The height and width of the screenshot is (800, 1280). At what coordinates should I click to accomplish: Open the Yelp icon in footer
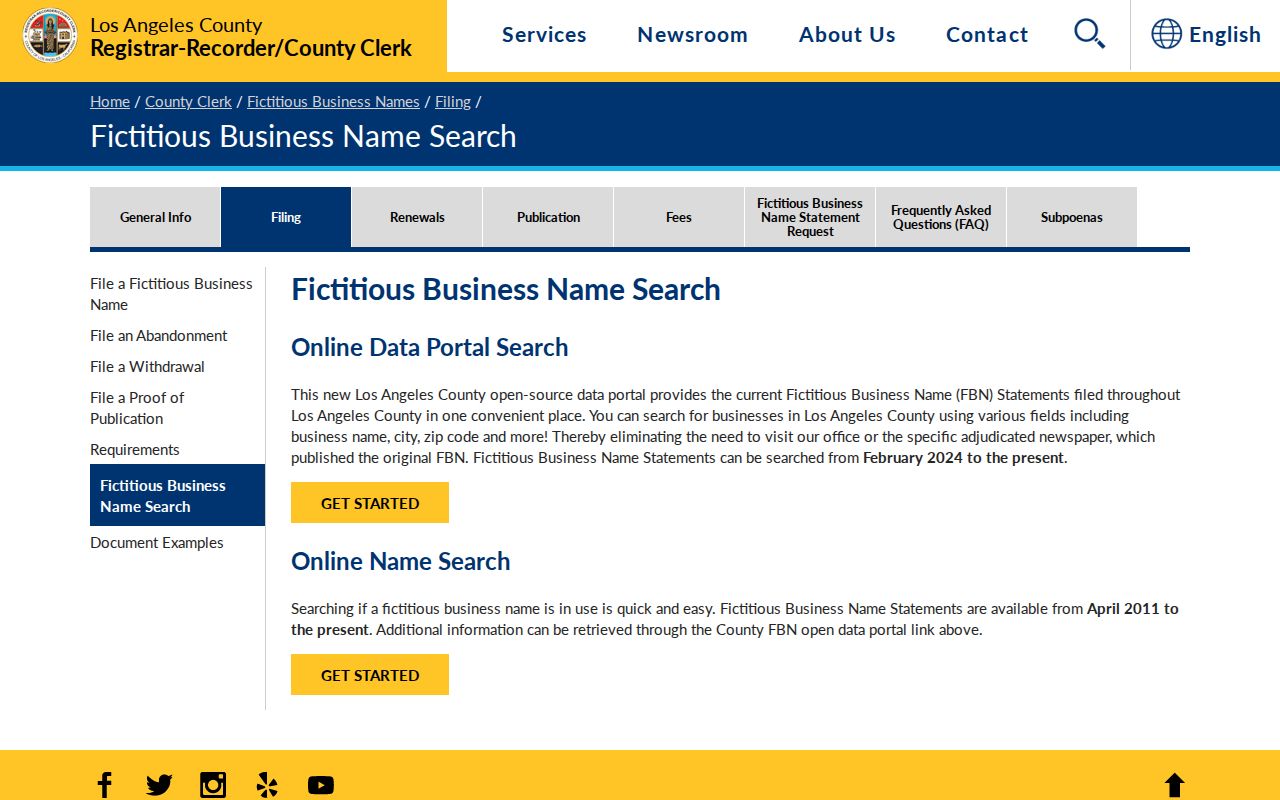(267, 785)
